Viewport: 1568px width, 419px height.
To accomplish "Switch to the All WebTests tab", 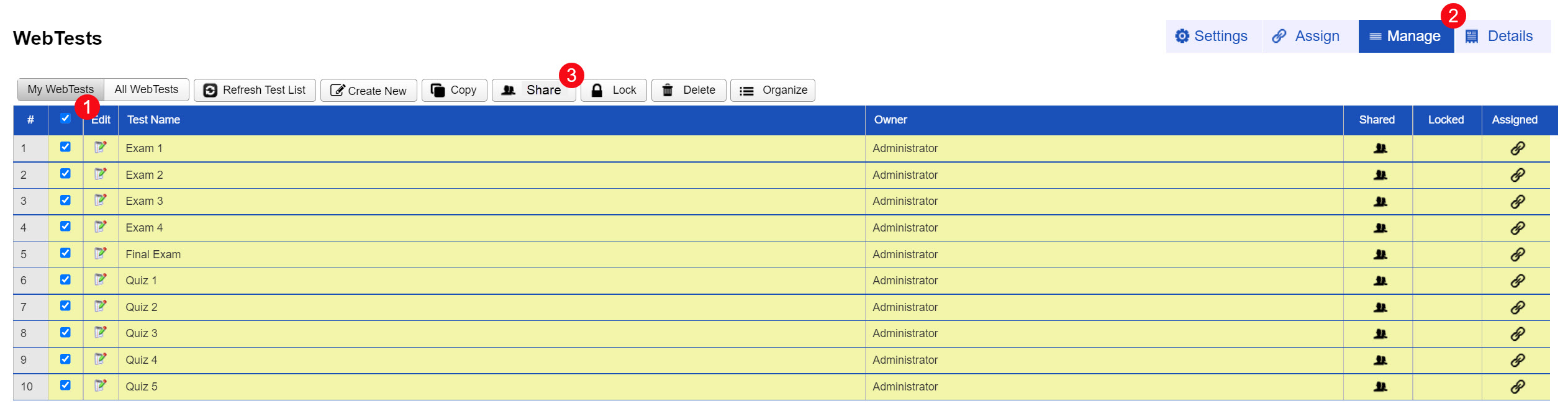I will pyautogui.click(x=146, y=89).
